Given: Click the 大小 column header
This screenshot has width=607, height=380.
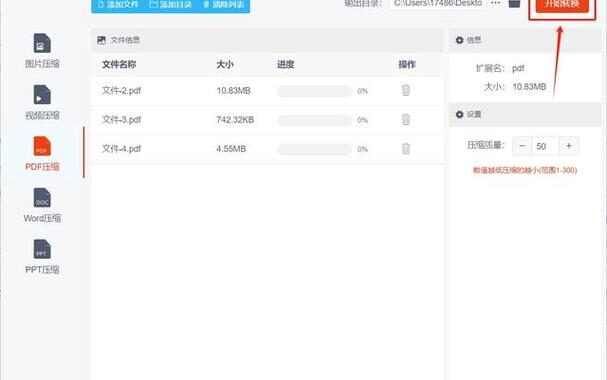Looking at the screenshot, I should (x=225, y=64).
